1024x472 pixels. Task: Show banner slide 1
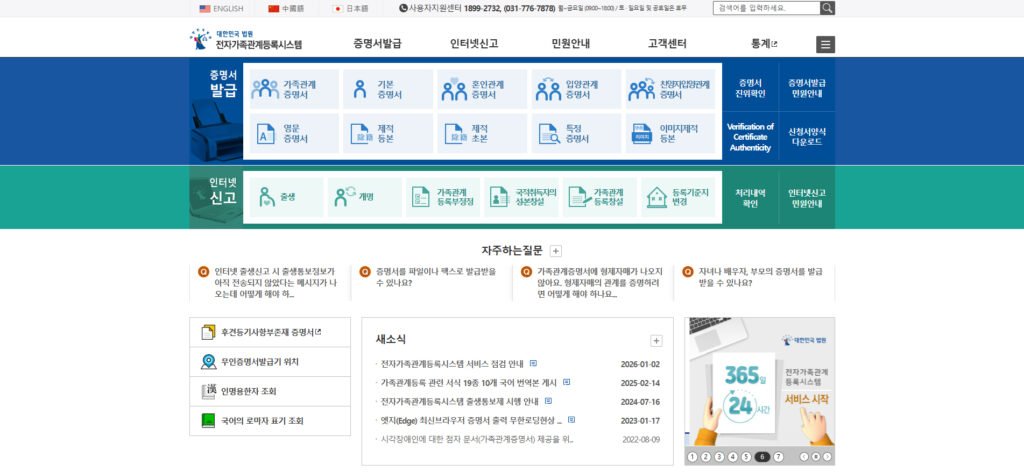(x=693, y=457)
